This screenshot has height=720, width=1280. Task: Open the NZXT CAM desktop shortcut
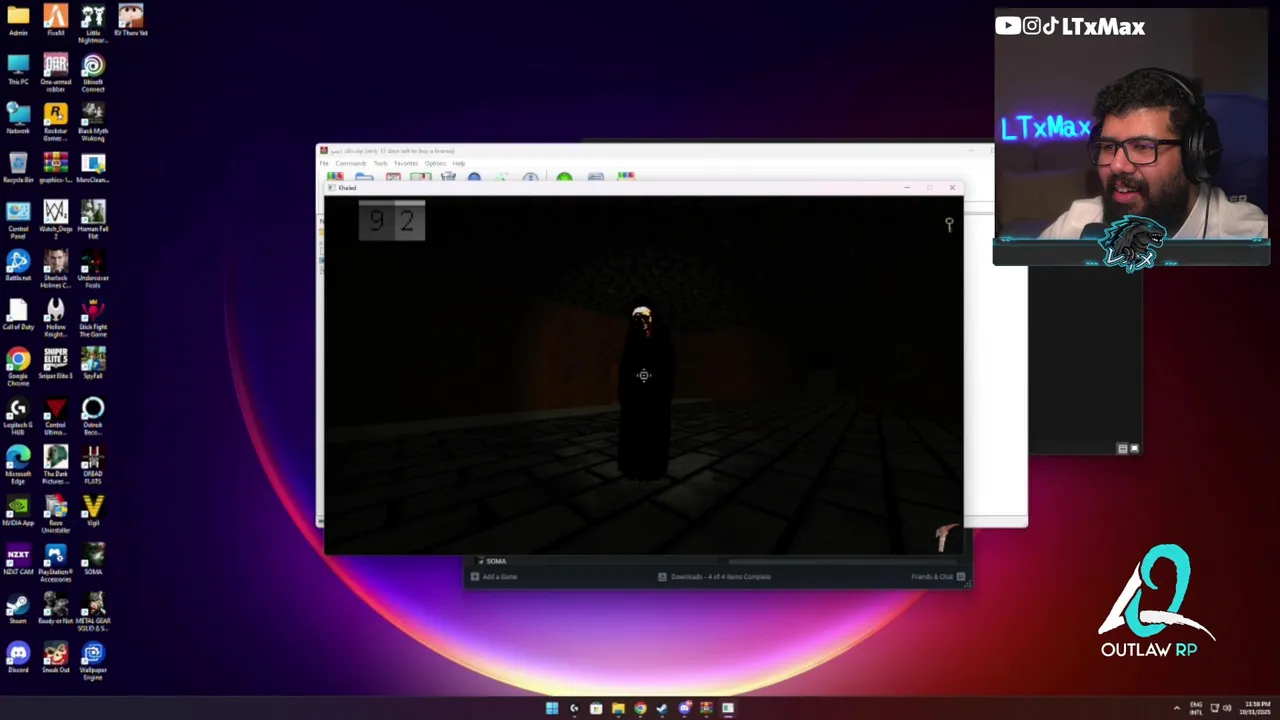(18, 559)
